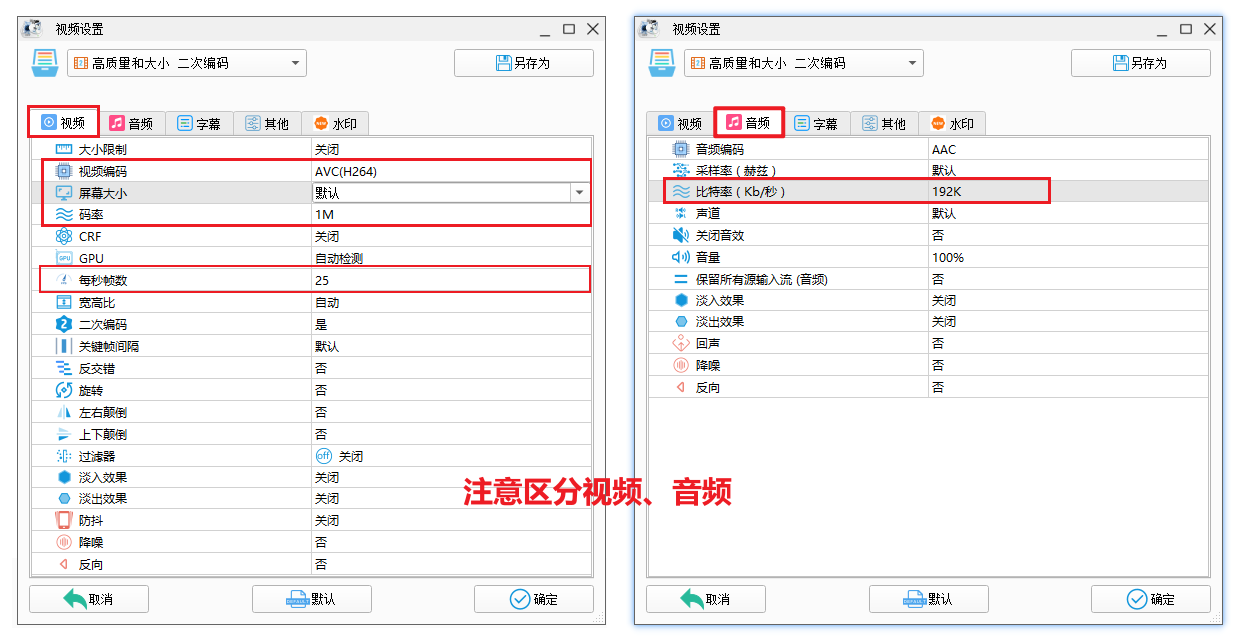The height and width of the screenshot is (642, 1236).
Task: Click GPU 自动检测 value
Action: [339, 258]
